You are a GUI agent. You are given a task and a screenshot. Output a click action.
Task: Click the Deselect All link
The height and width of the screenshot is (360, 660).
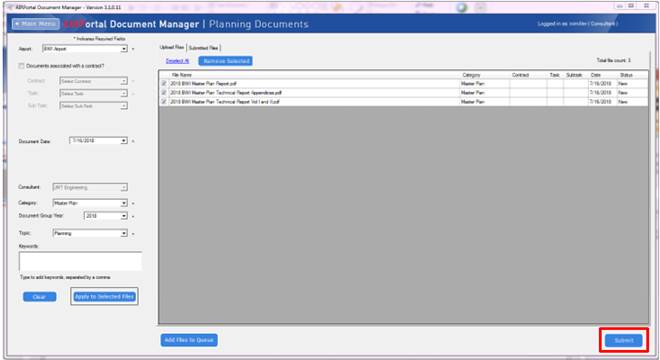tap(177, 61)
